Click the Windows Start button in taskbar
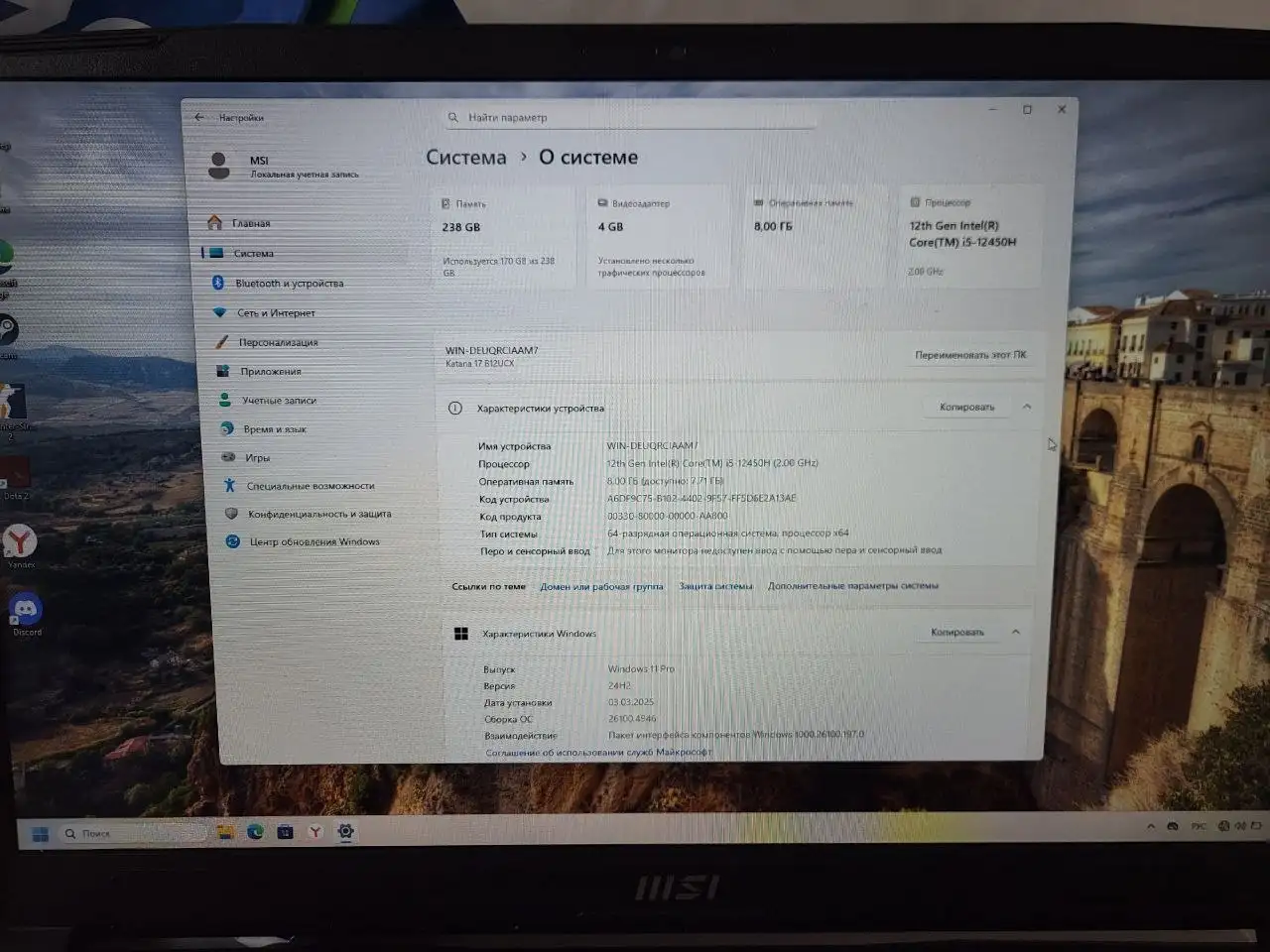Image resolution: width=1270 pixels, height=952 pixels. click(40, 833)
